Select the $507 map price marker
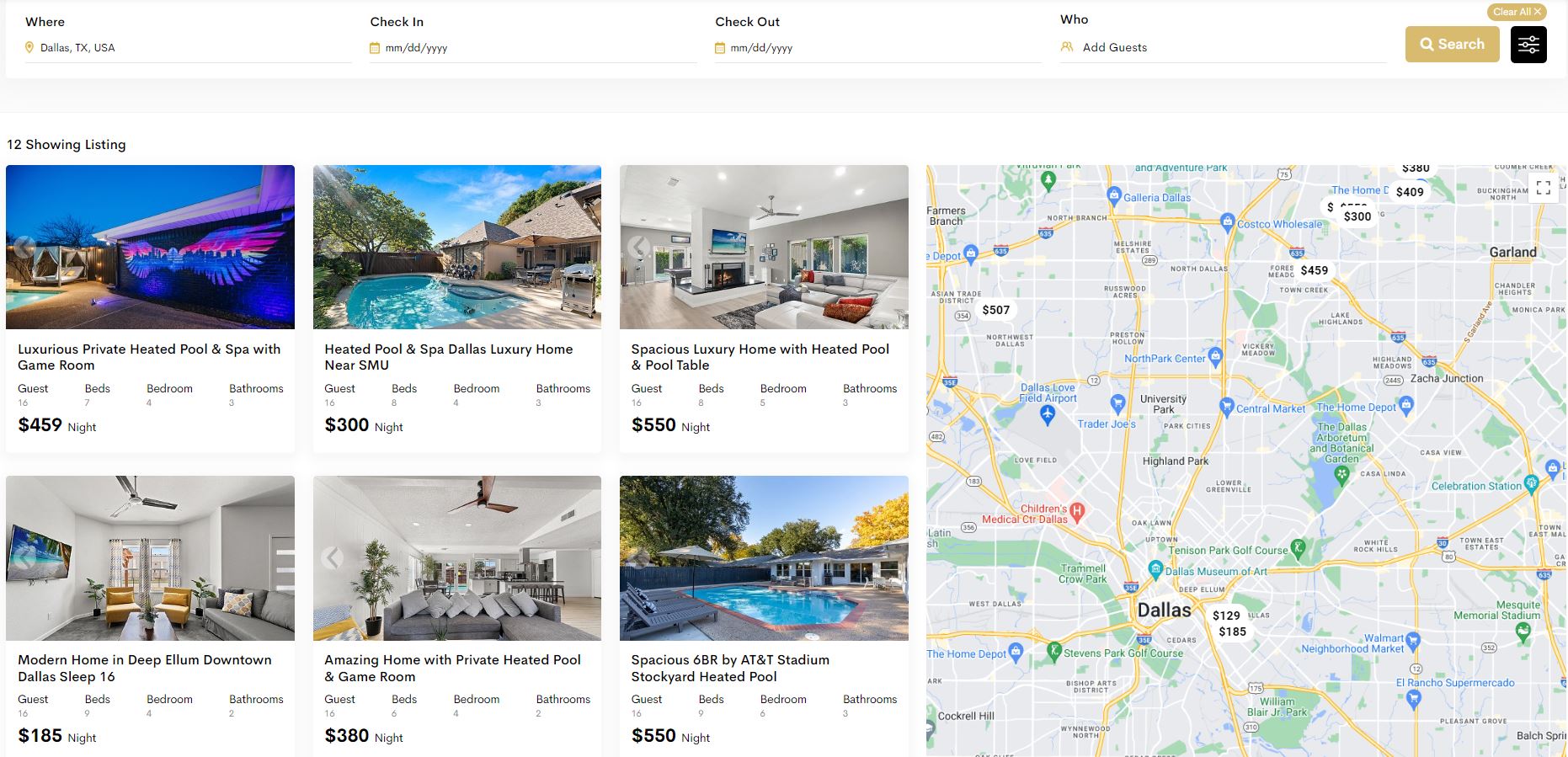 click(995, 310)
